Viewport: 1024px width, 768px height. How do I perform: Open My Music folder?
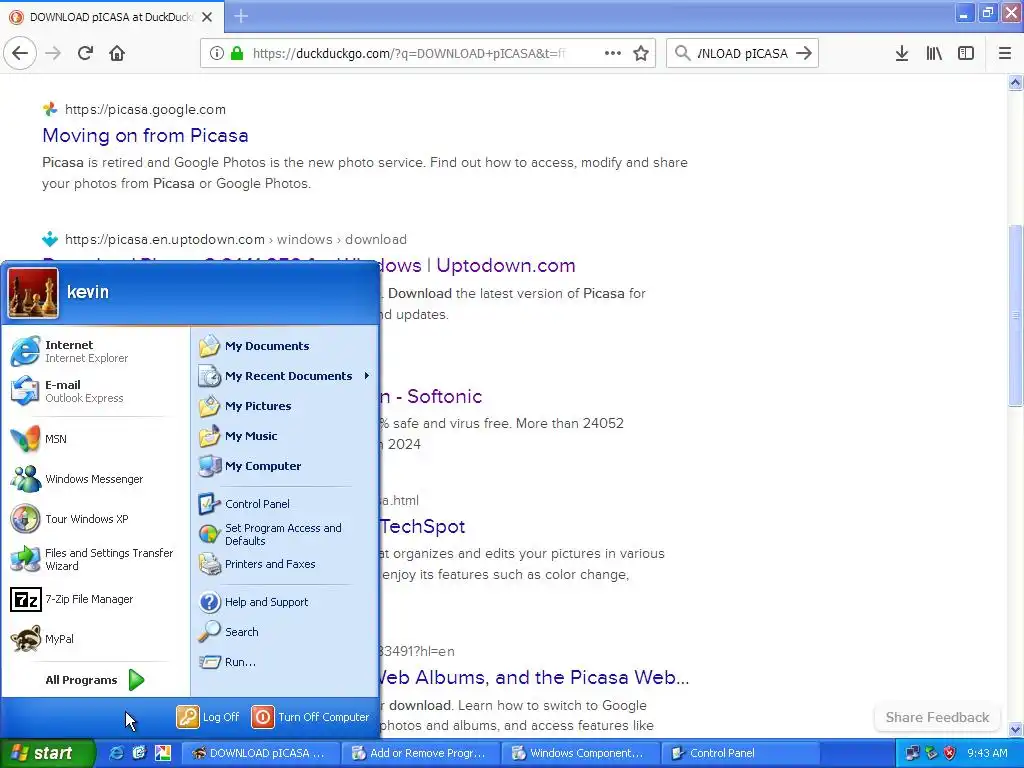click(285, 436)
